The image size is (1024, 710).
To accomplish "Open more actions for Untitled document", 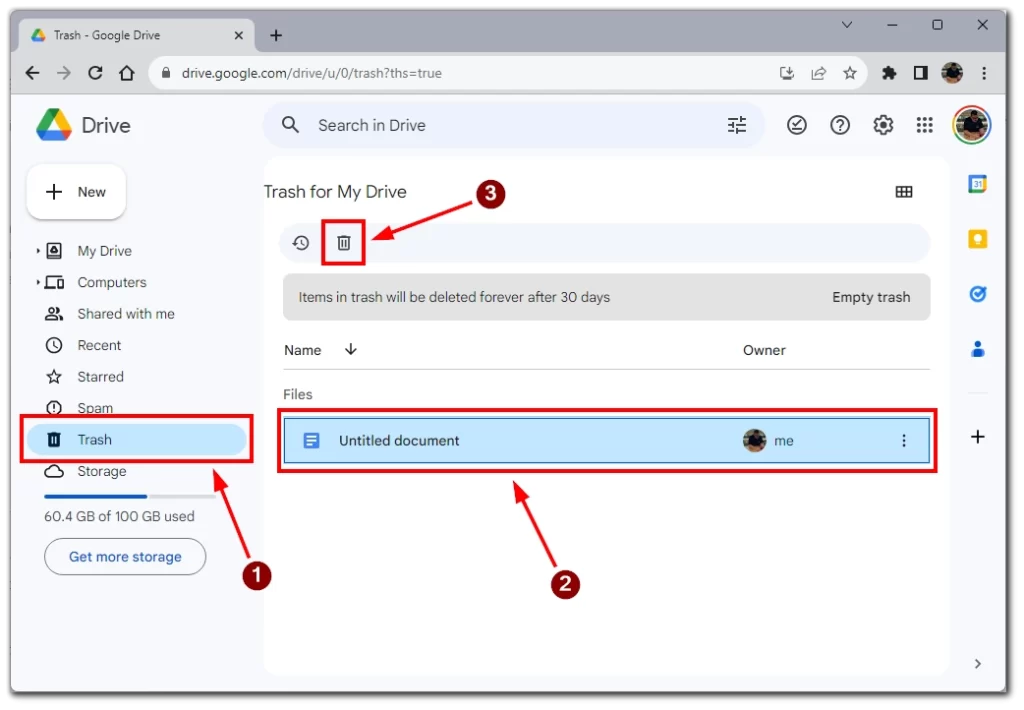I will click(904, 441).
